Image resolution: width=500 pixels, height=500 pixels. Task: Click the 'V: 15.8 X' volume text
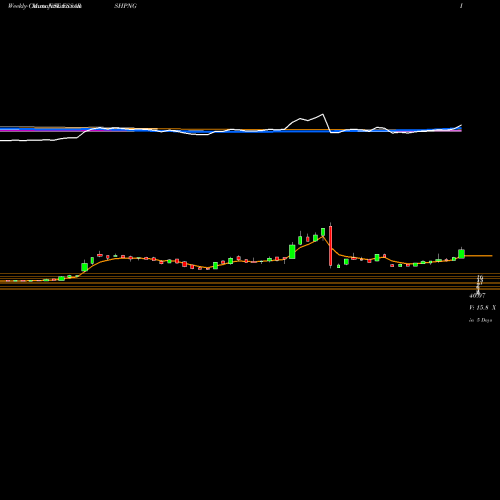[x=482, y=308]
